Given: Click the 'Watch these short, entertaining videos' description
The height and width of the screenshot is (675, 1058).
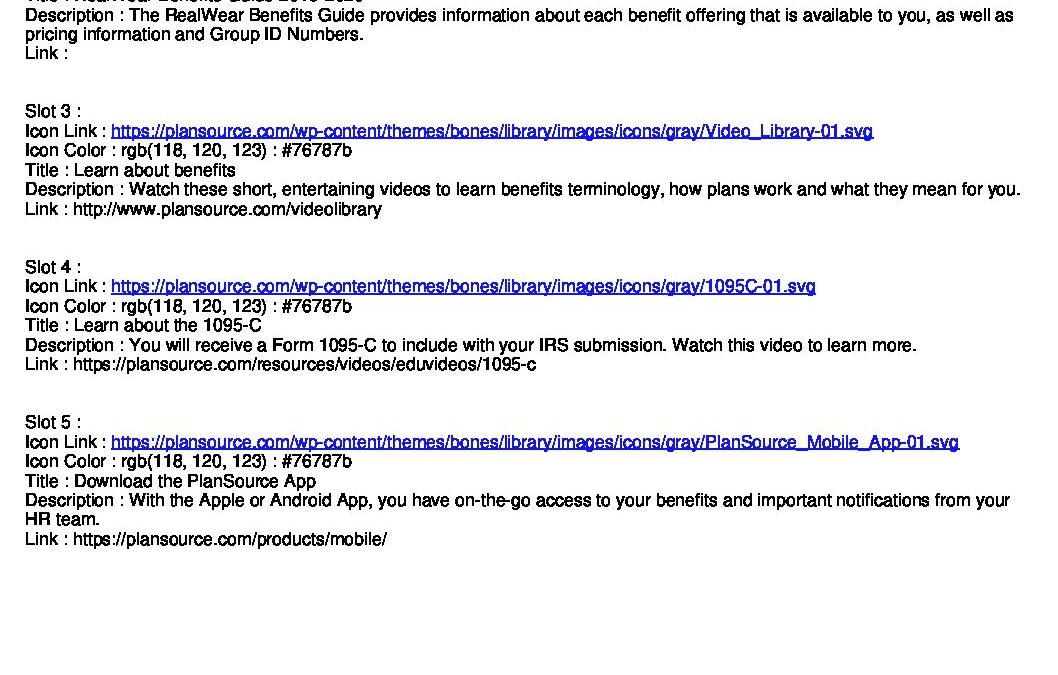Looking at the screenshot, I should pyautogui.click(x=522, y=190).
